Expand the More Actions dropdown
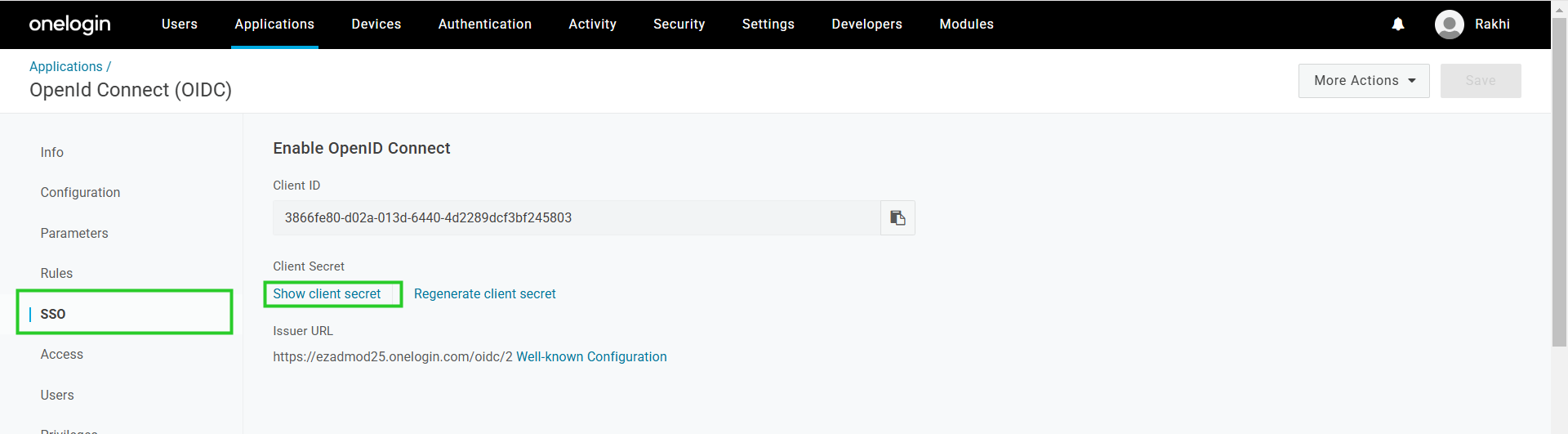Image resolution: width=1568 pixels, height=434 pixels. coord(1364,81)
